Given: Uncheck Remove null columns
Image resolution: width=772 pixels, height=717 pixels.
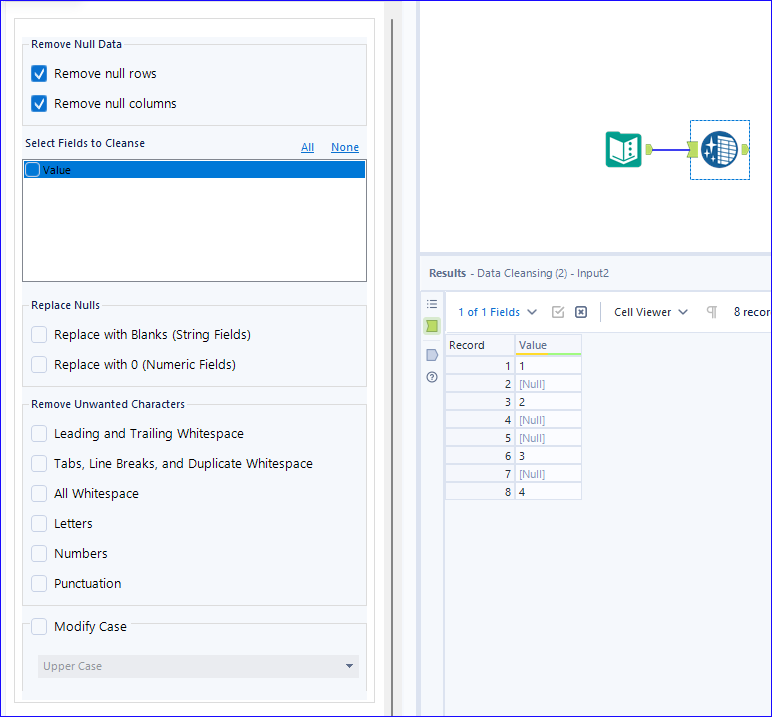Looking at the screenshot, I should pos(39,103).
